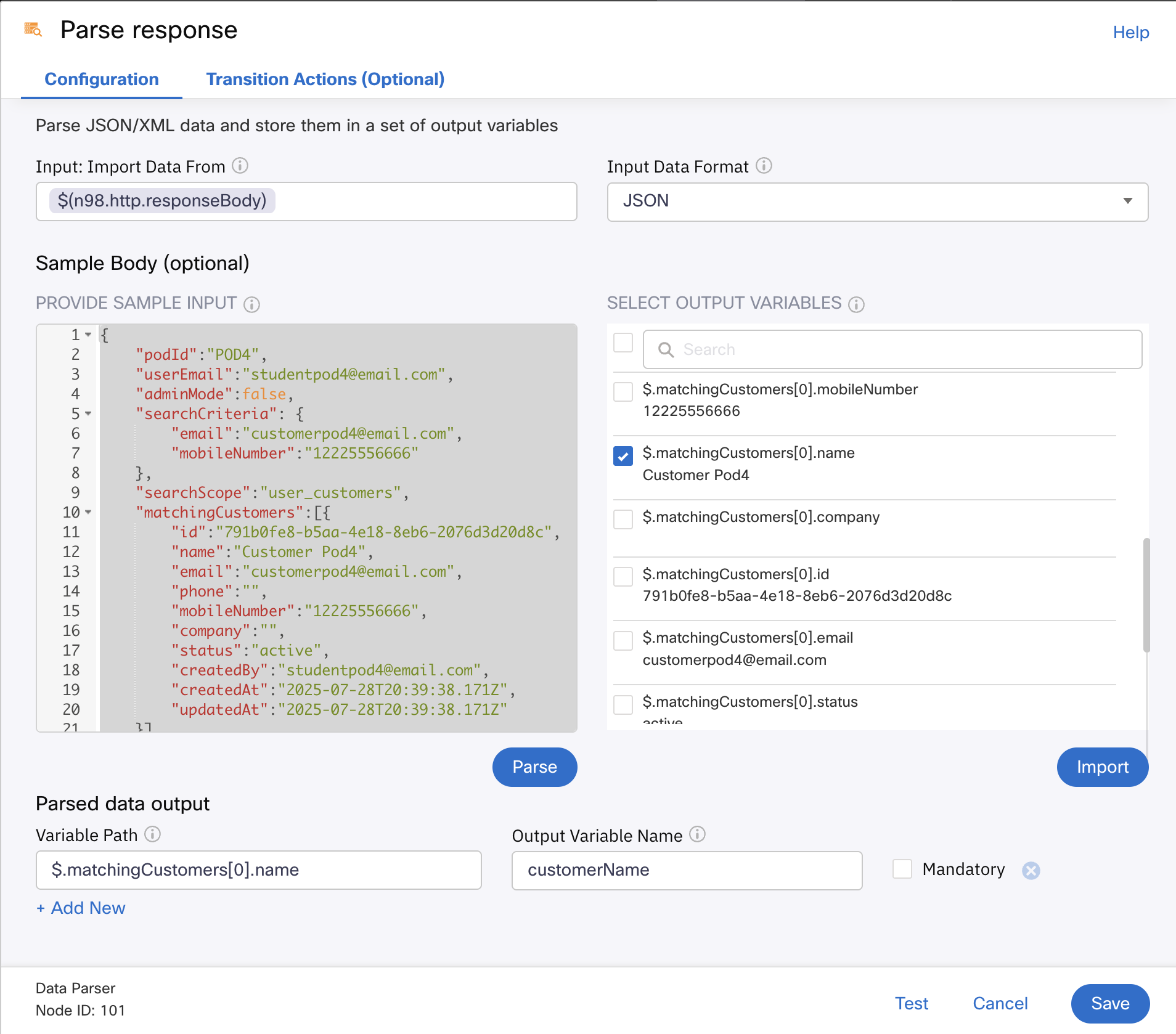Check the $.matchingCustomers[0].email variable
Viewport: 1176px width, 1034px height.
click(623, 640)
